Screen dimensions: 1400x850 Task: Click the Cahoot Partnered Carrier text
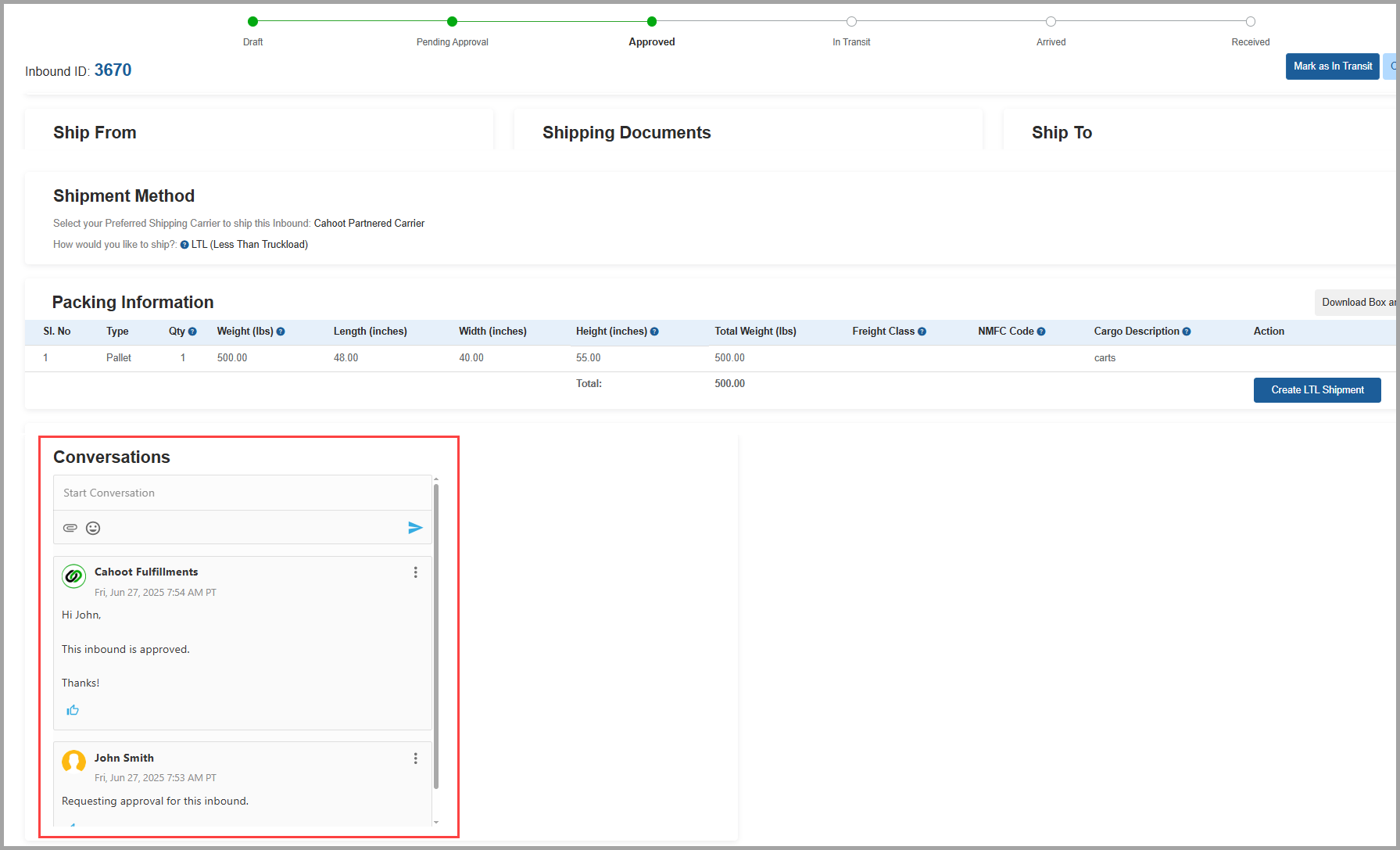[369, 224]
